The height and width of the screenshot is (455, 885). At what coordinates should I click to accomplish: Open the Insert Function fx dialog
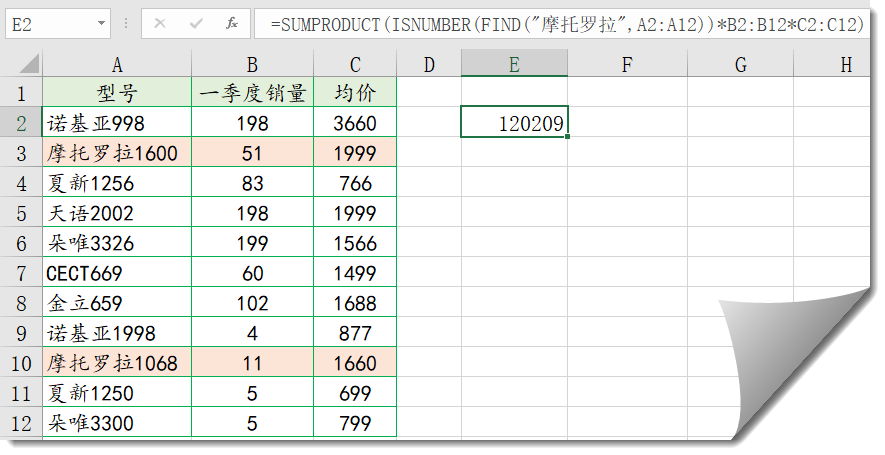(x=231, y=24)
